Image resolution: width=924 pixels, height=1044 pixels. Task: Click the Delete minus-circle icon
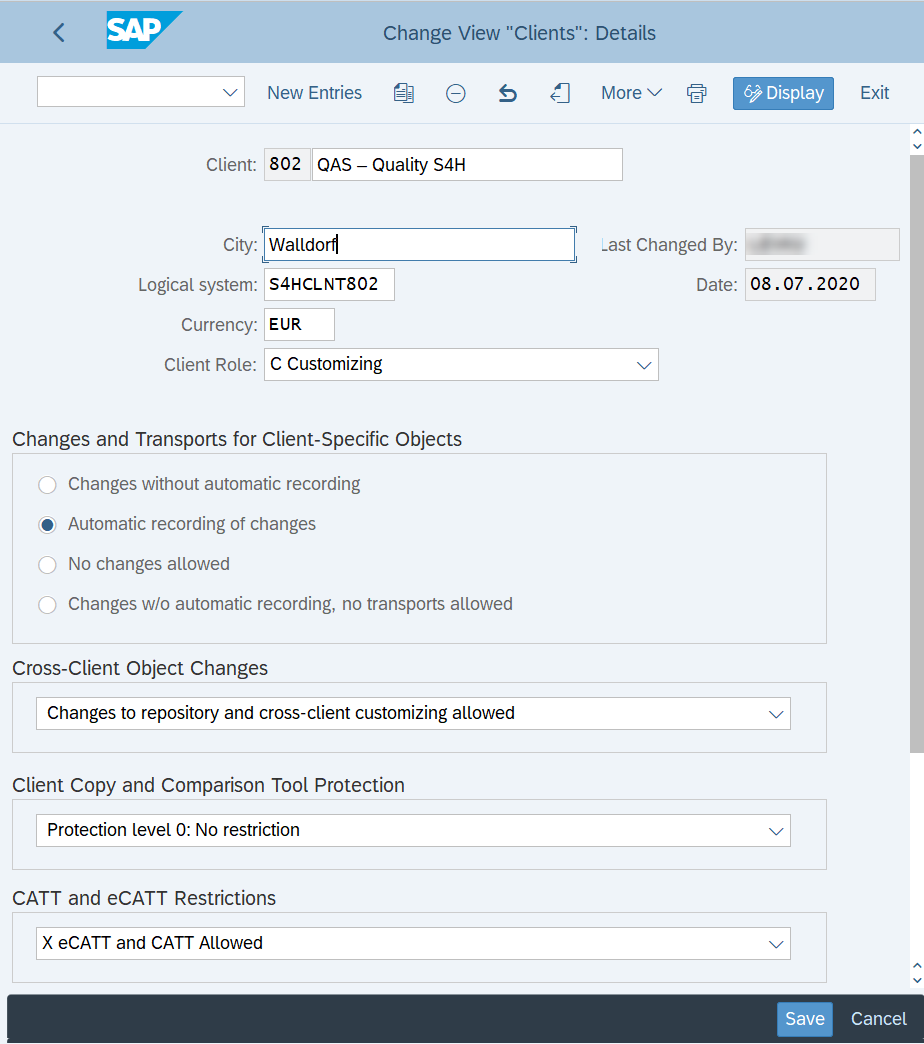tap(455, 93)
